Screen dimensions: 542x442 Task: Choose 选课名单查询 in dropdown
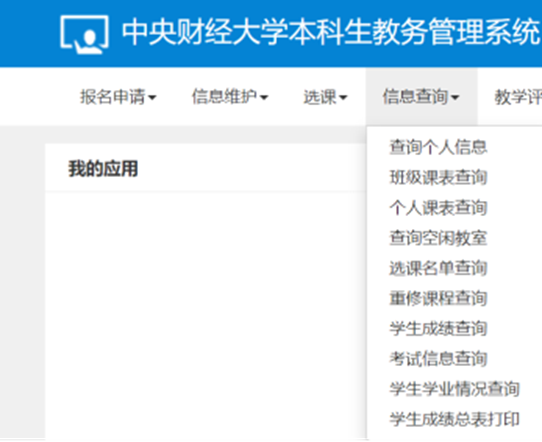438,268
